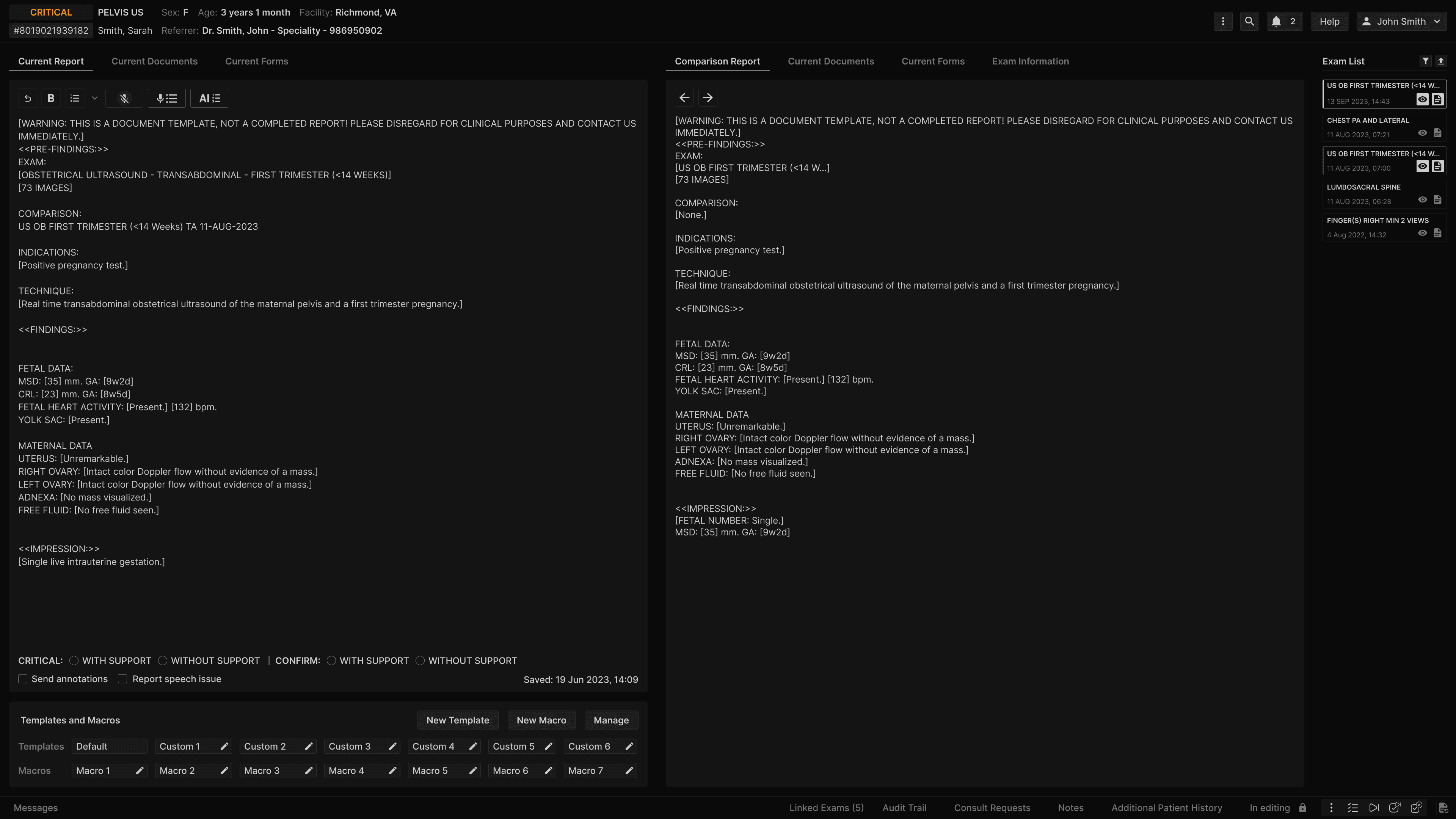Click the muted microphone icon
Screen dimensions: 1456x819
[124, 98]
